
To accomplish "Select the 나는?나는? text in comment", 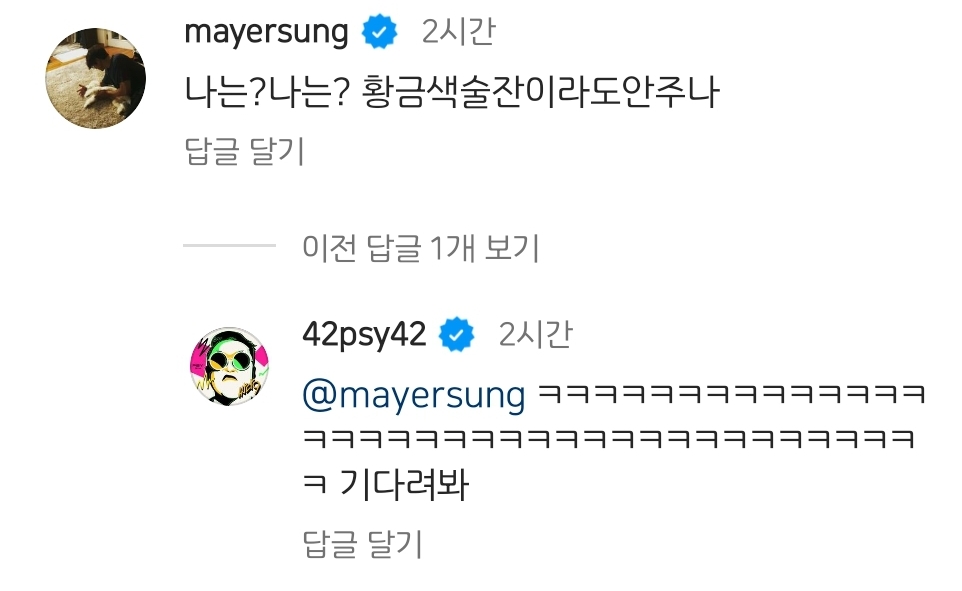I will point(267,92).
